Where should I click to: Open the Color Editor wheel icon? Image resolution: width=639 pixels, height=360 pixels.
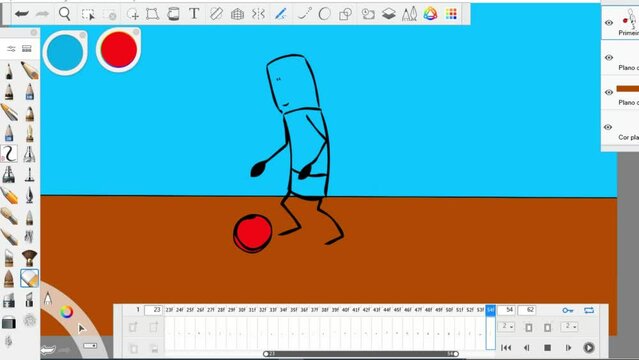coord(430,14)
